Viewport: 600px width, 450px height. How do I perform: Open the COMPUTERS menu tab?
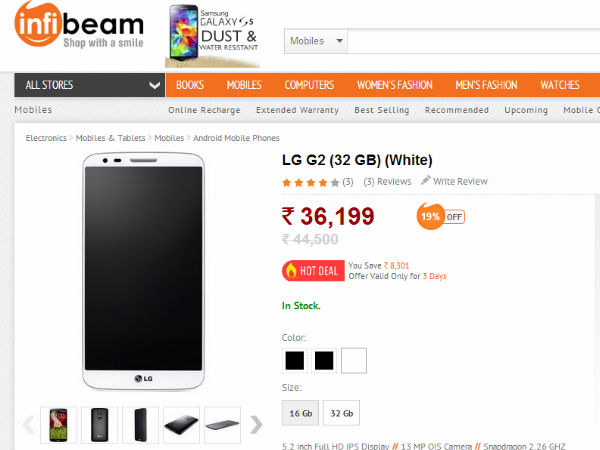tap(309, 85)
